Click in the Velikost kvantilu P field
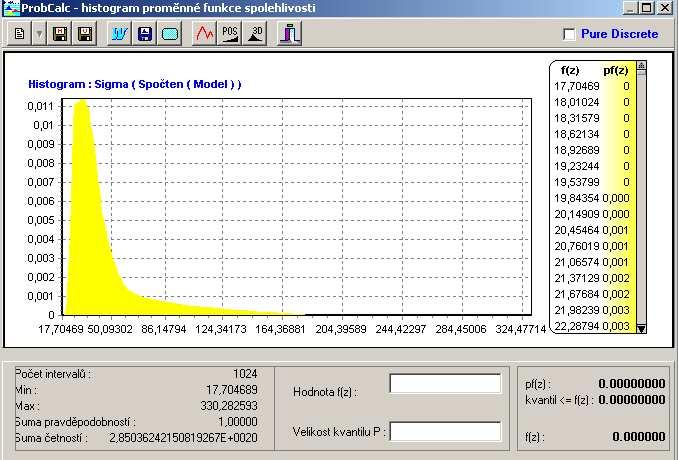 pos(445,431)
